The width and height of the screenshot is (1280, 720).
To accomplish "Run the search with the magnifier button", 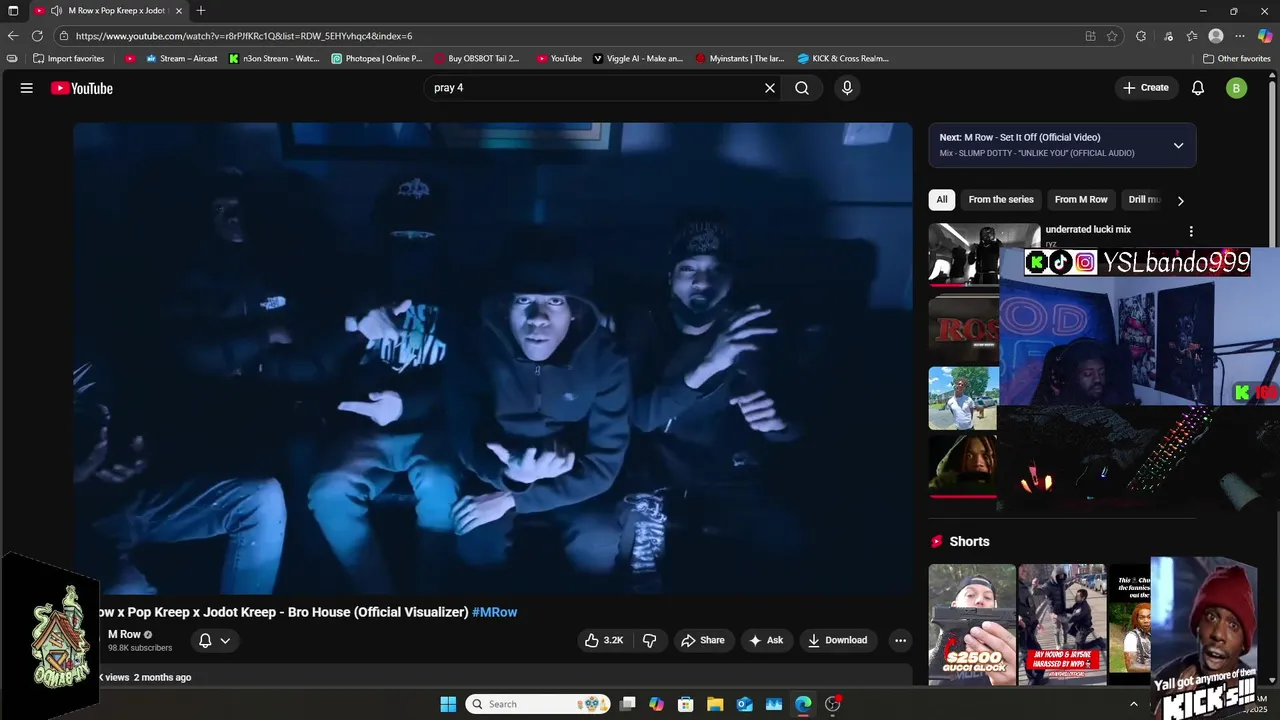I will pos(802,88).
